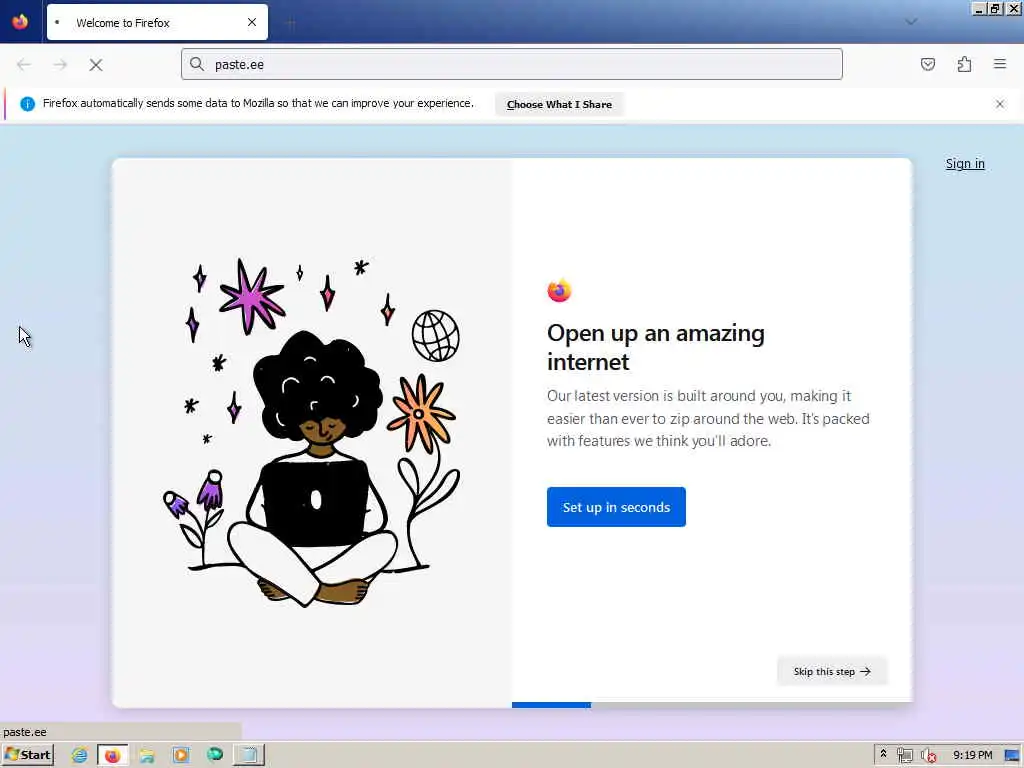
Task: Select the Welcome to Firefox tab
Action: click(157, 22)
